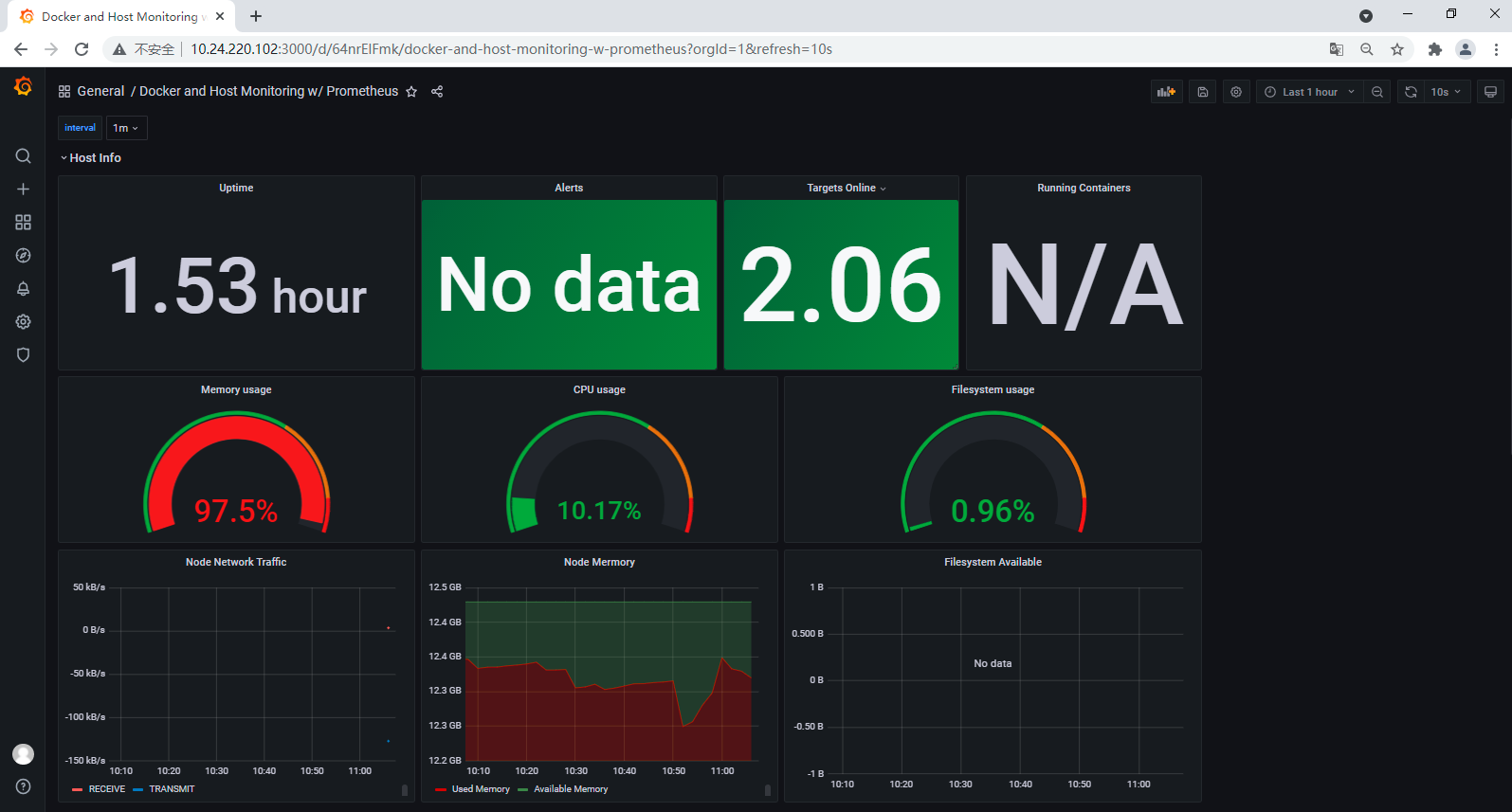
Task: Go back to previous browser page
Action: (x=21, y=49)
